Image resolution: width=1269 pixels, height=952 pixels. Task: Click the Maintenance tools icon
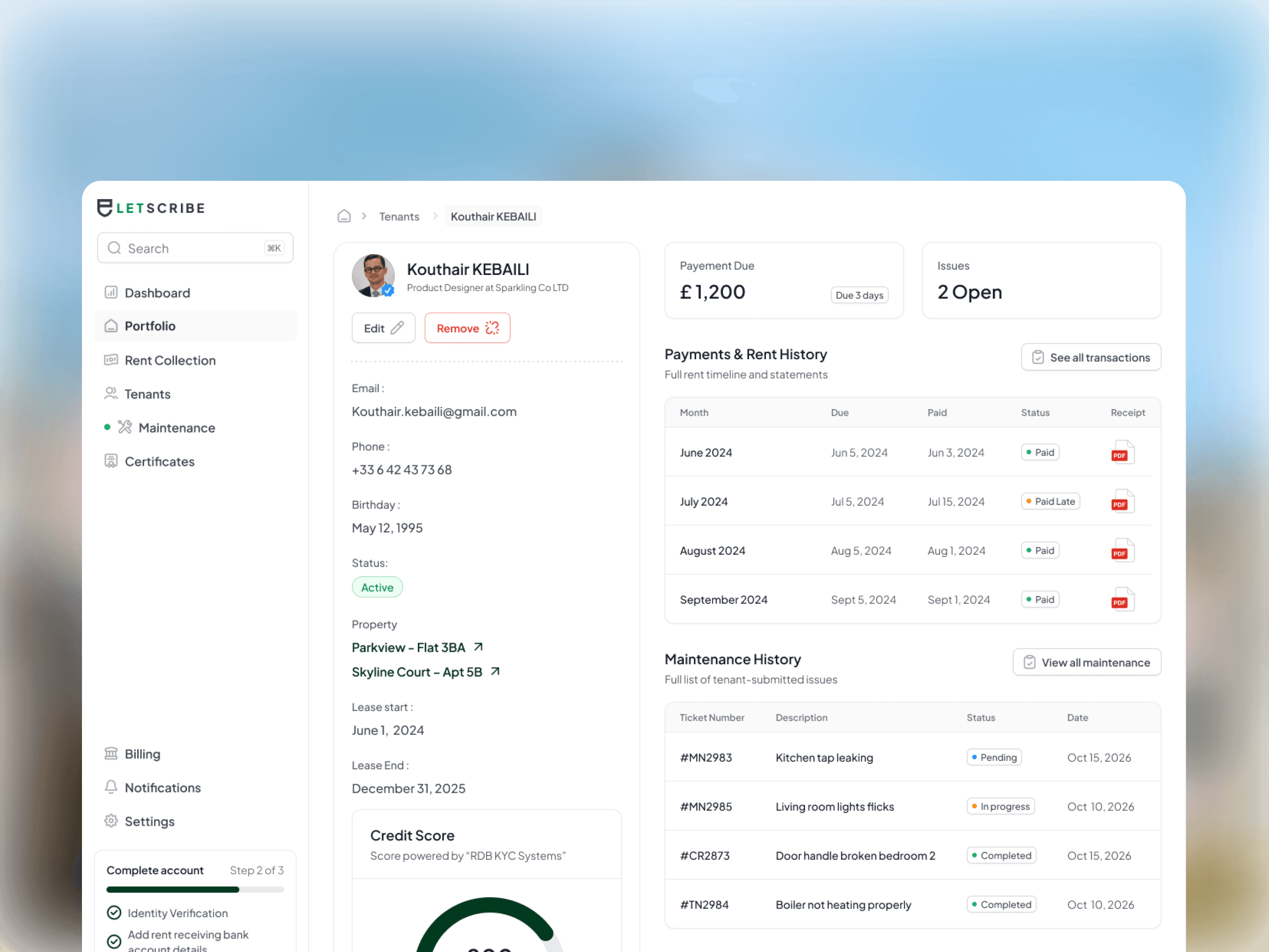pyautogui.click(x=125, y=427)
